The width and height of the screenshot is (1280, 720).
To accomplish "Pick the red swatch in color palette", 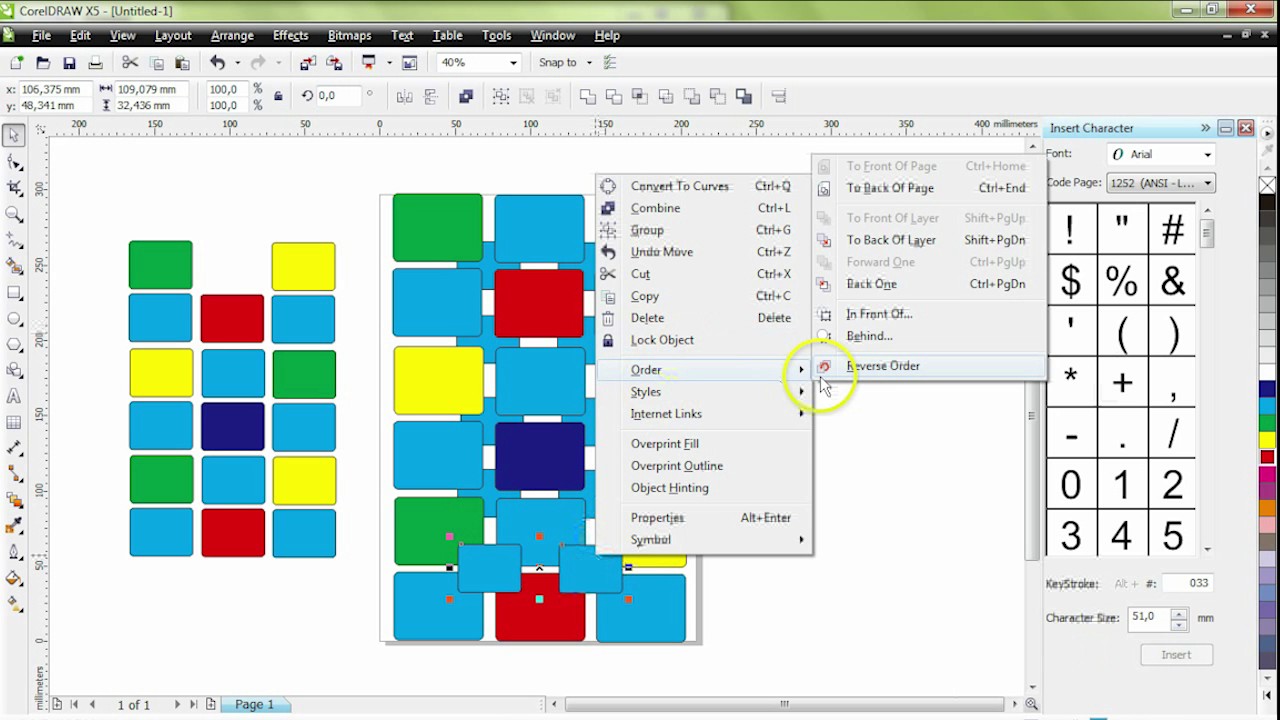I will pos(1267,457).
